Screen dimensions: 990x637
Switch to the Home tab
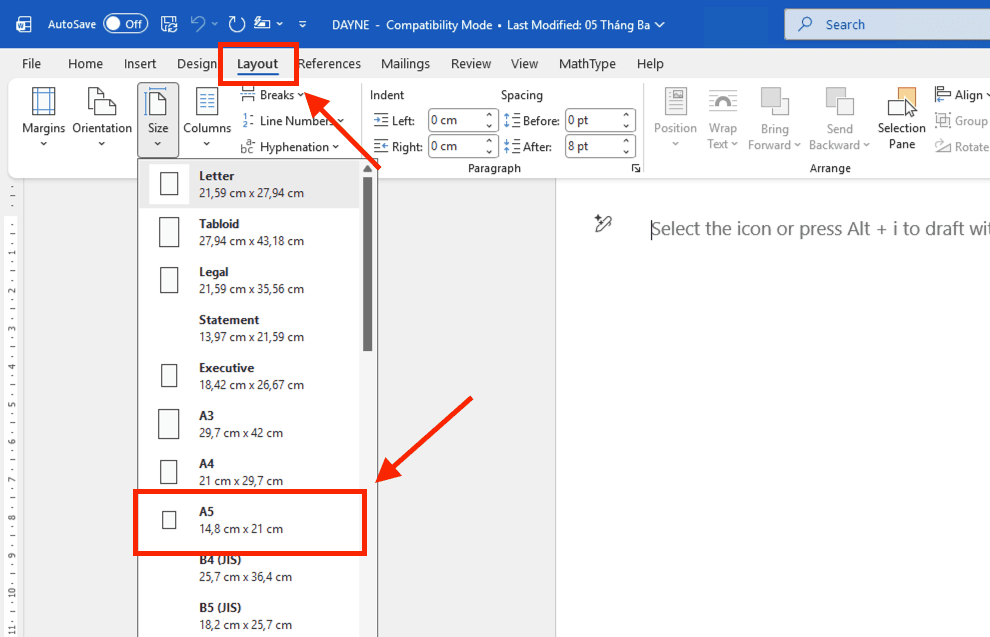[x=85, y=64]
